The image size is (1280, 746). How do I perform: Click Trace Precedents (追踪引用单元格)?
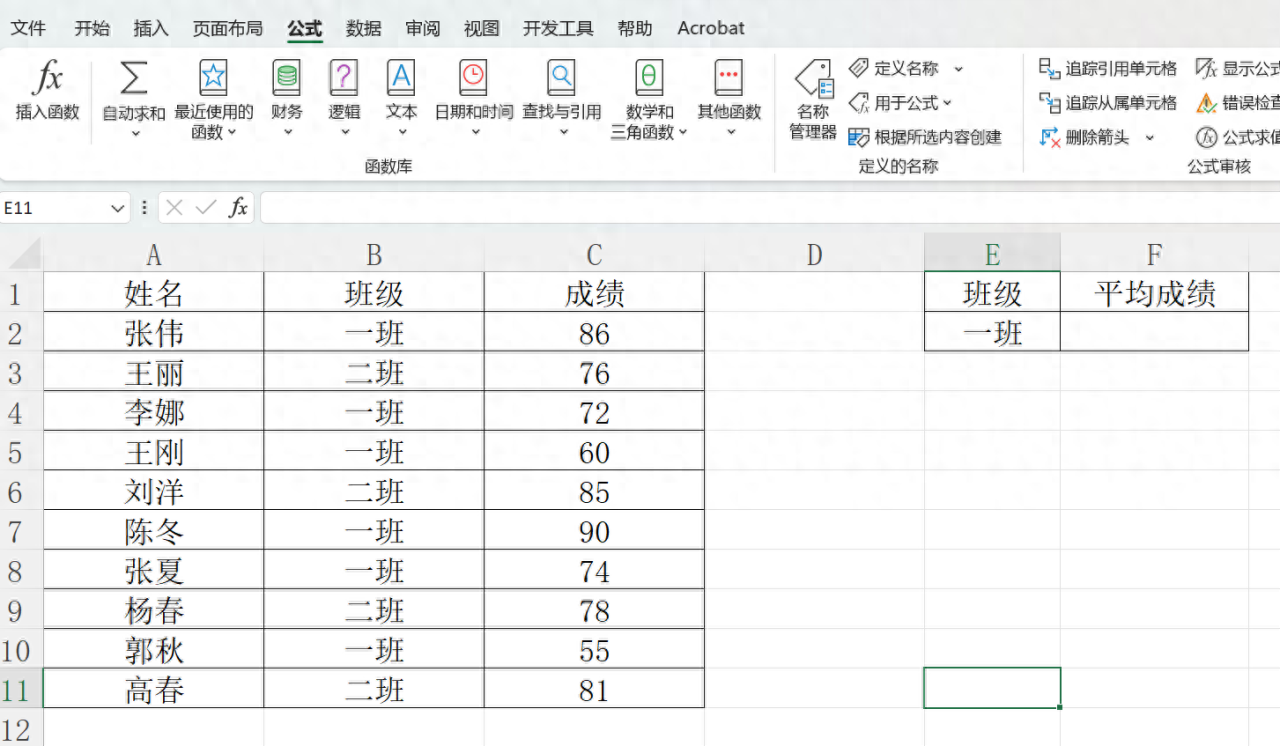click(x=1108, y=68)
